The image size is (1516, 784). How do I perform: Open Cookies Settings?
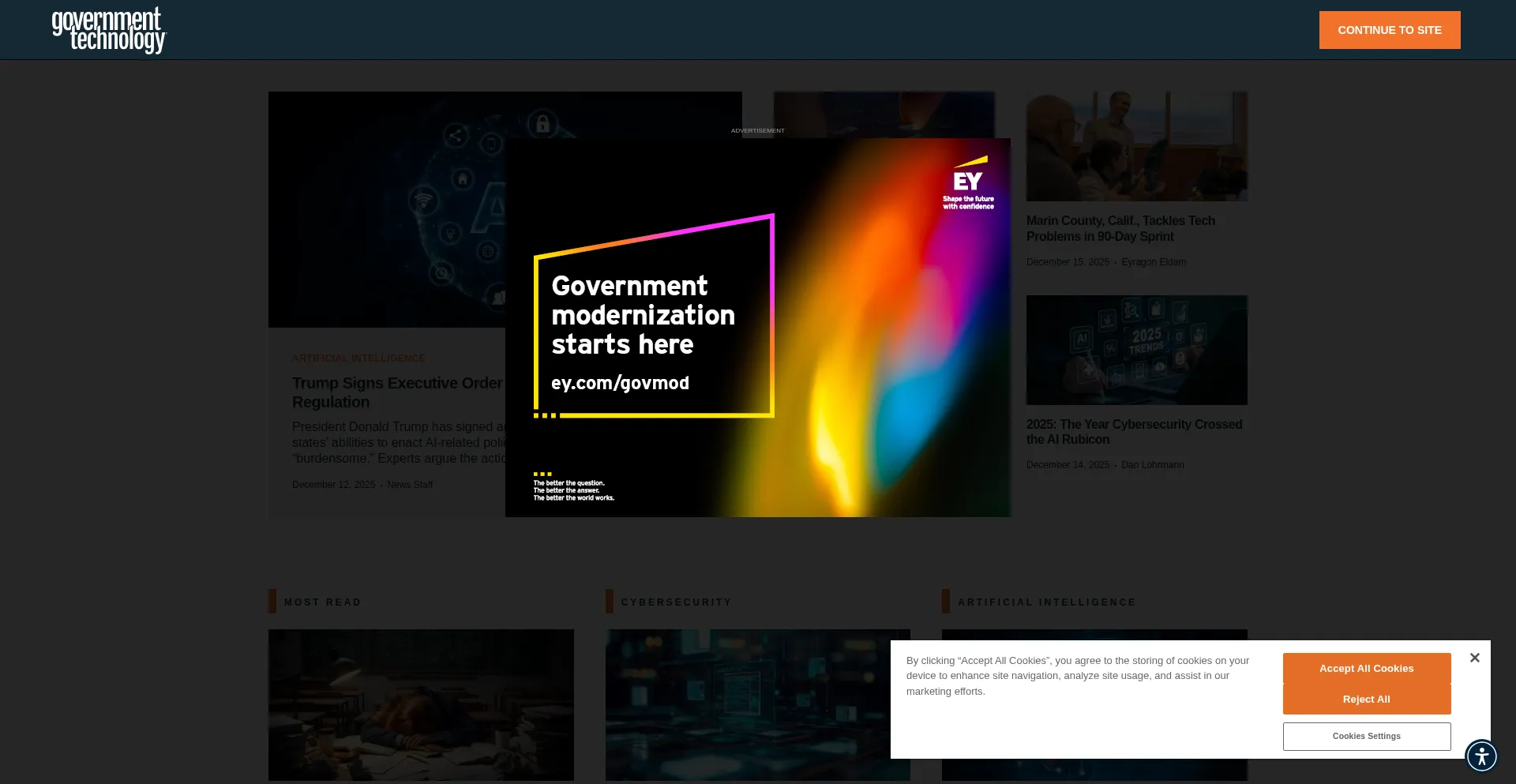[1366, 736]
